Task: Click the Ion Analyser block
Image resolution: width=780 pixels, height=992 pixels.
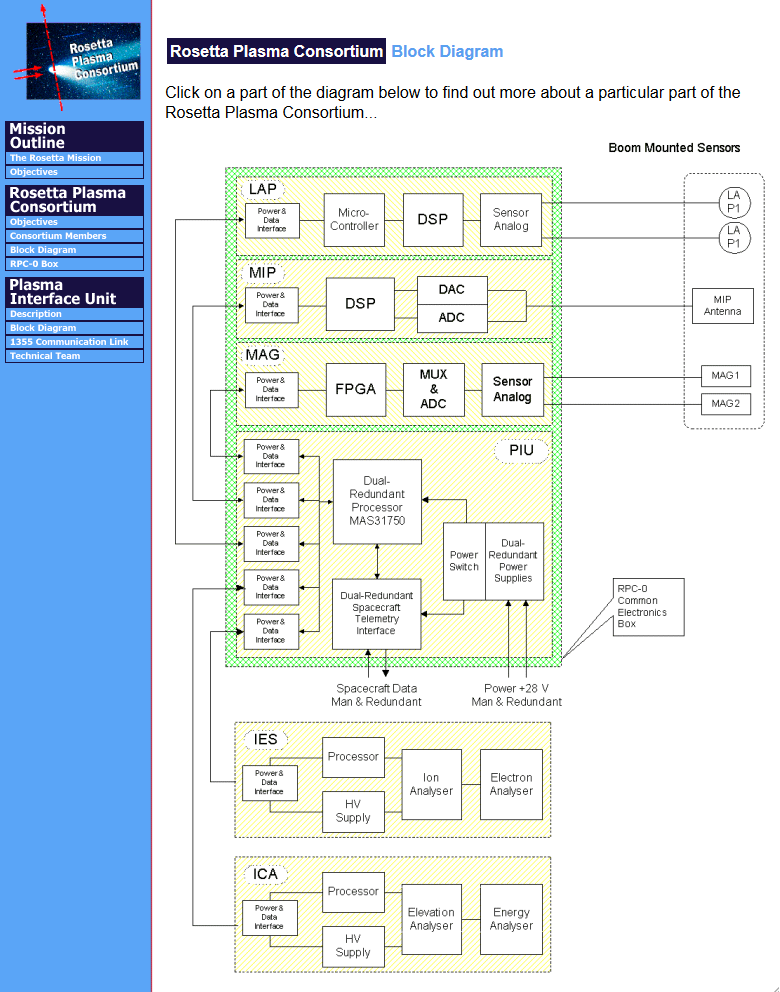Action: pos(431,784)
